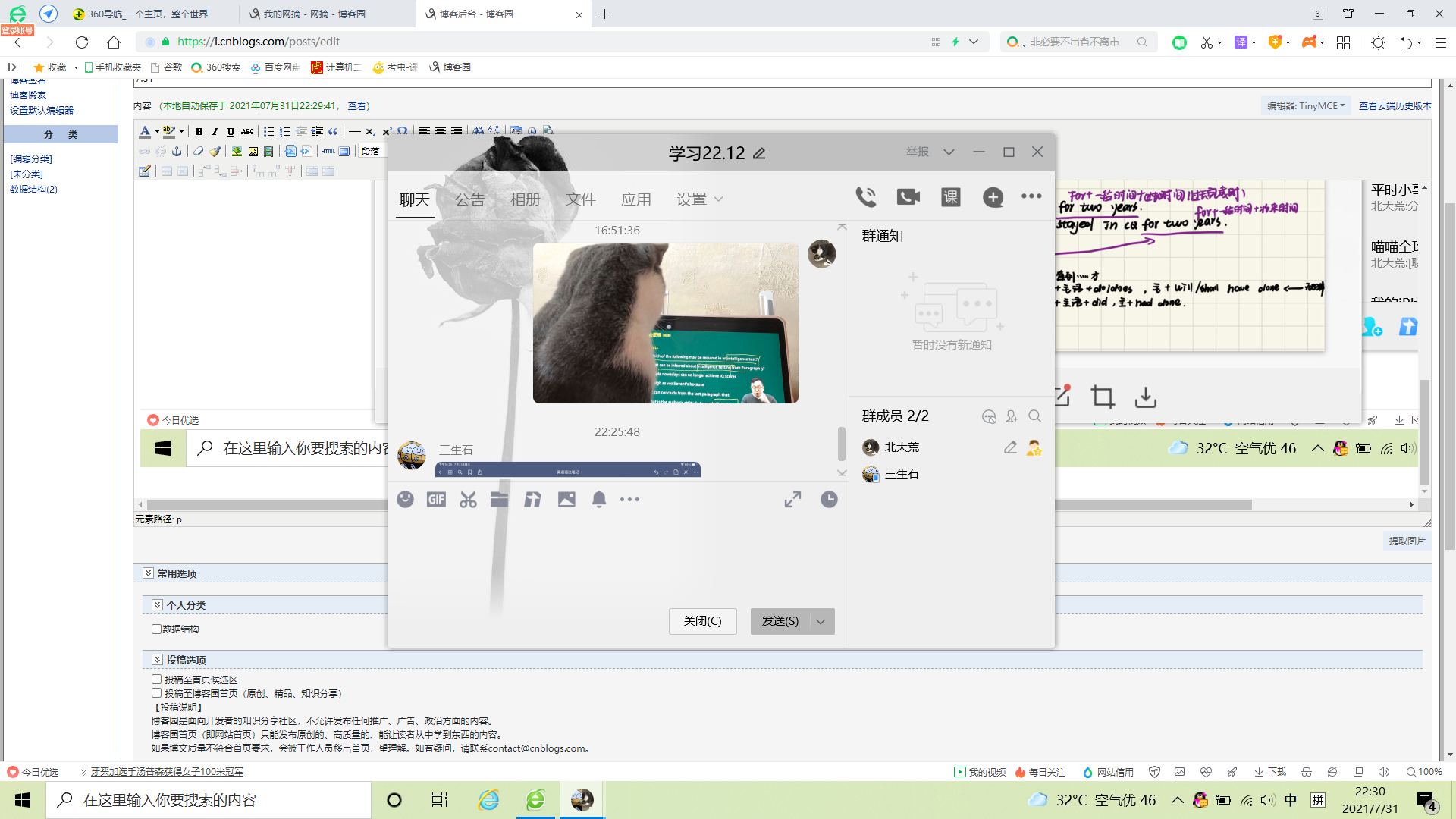Start a voice call in the group

point(865,197)
